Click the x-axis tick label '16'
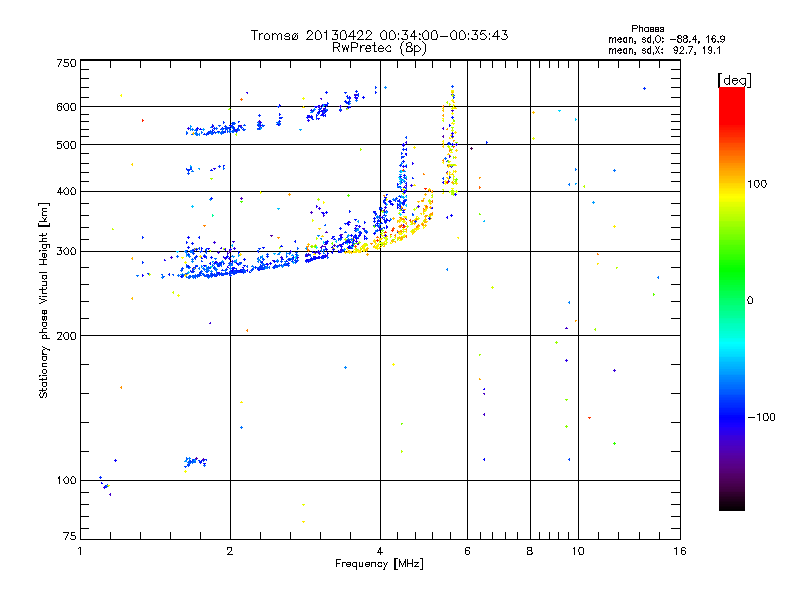Image resolution: width=800 pixels, height=600 pixels. click(x=680, y=551)
